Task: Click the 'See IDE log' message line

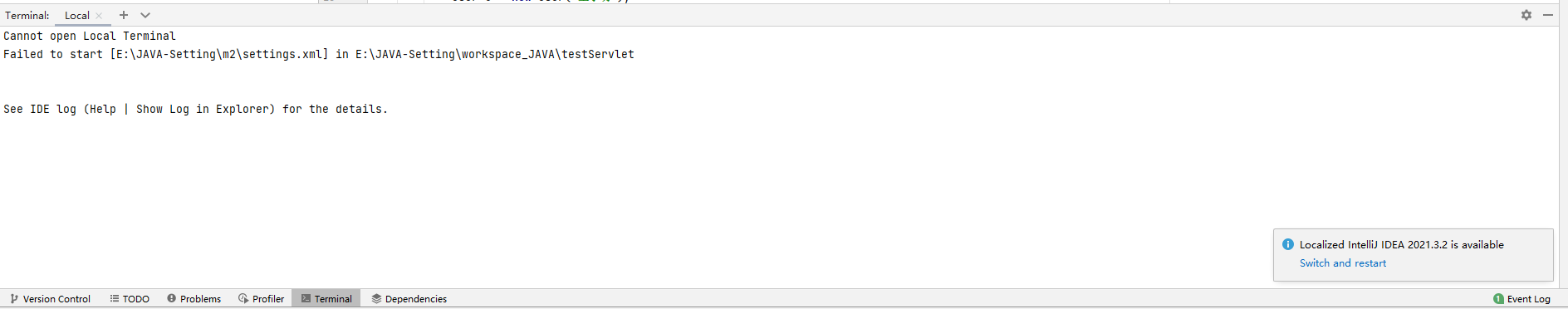Action: 195,110
